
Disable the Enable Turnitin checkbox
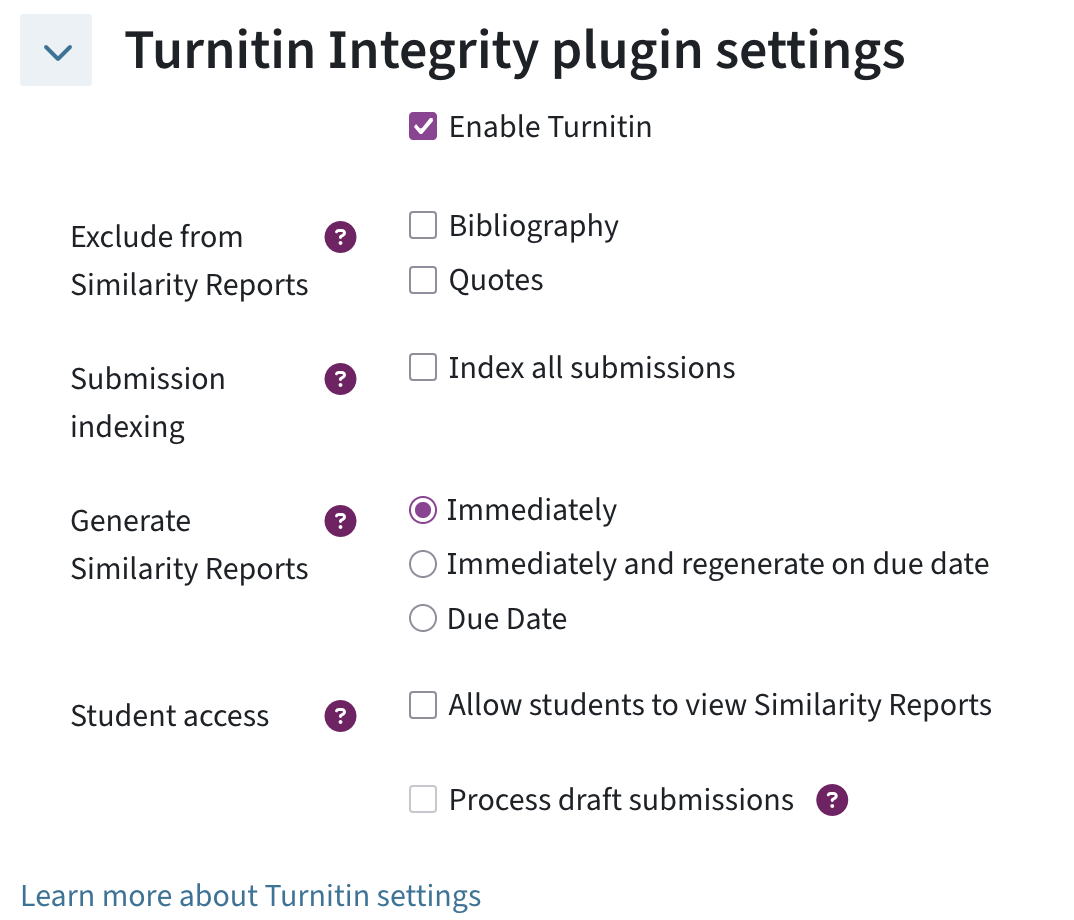(x=422, y=127)
